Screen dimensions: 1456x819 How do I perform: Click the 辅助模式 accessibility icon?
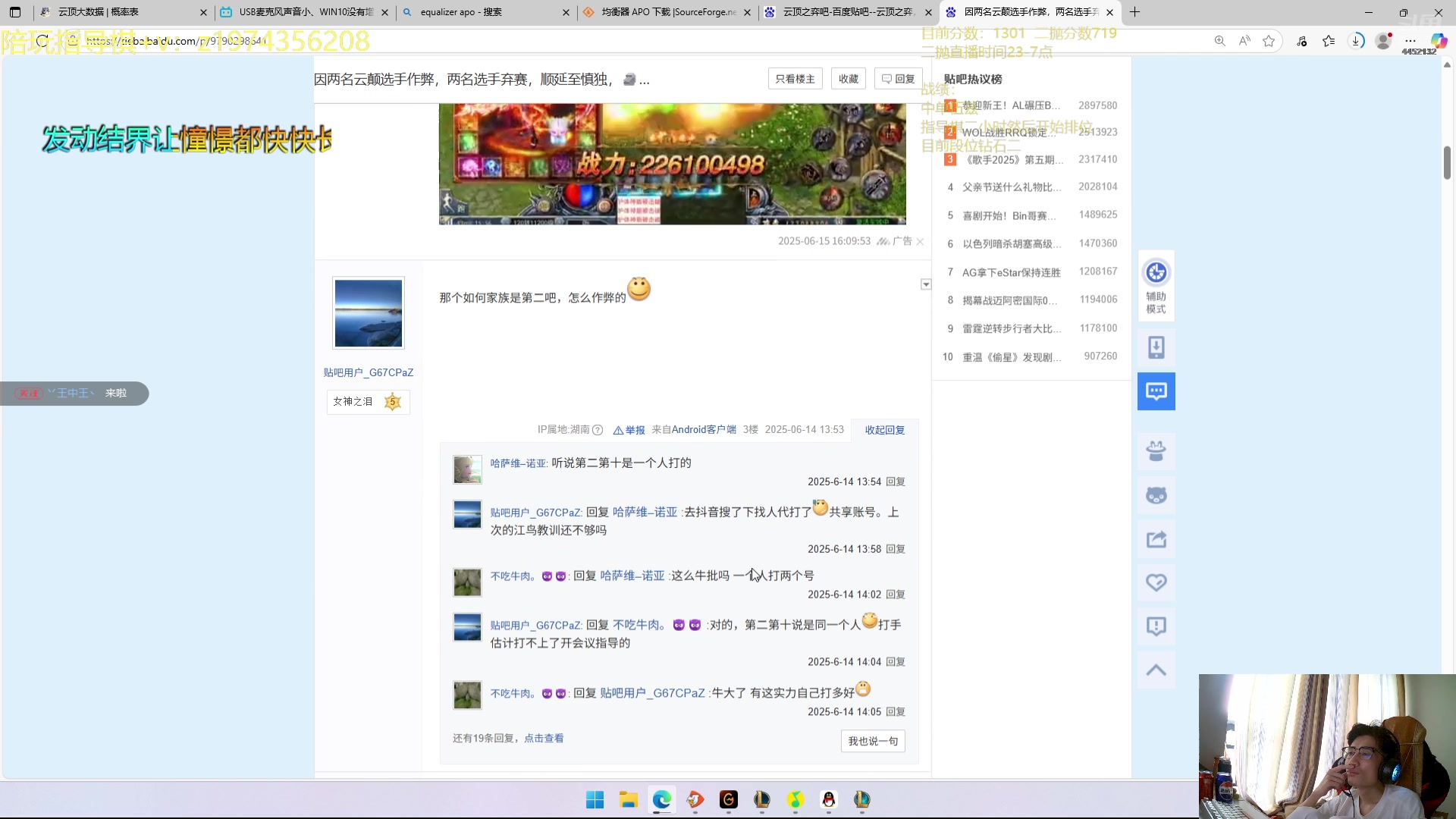(x=1156, y=286)
